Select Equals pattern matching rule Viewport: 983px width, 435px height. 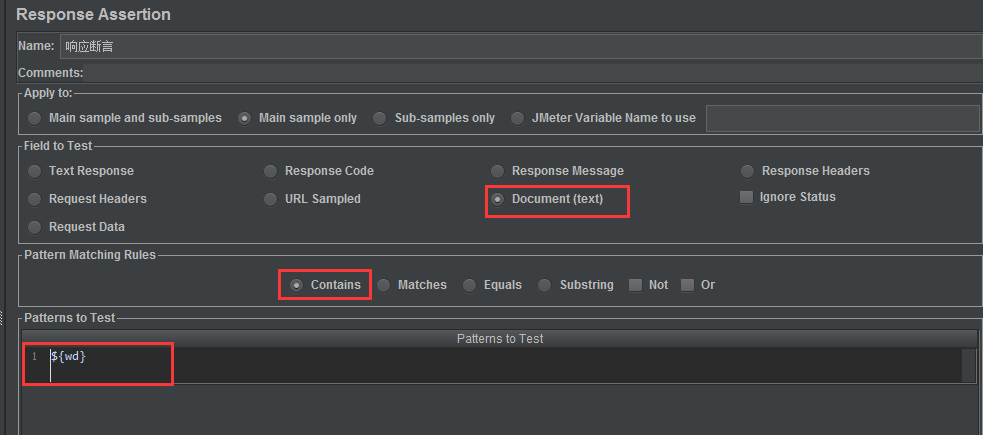coord(470,285)
